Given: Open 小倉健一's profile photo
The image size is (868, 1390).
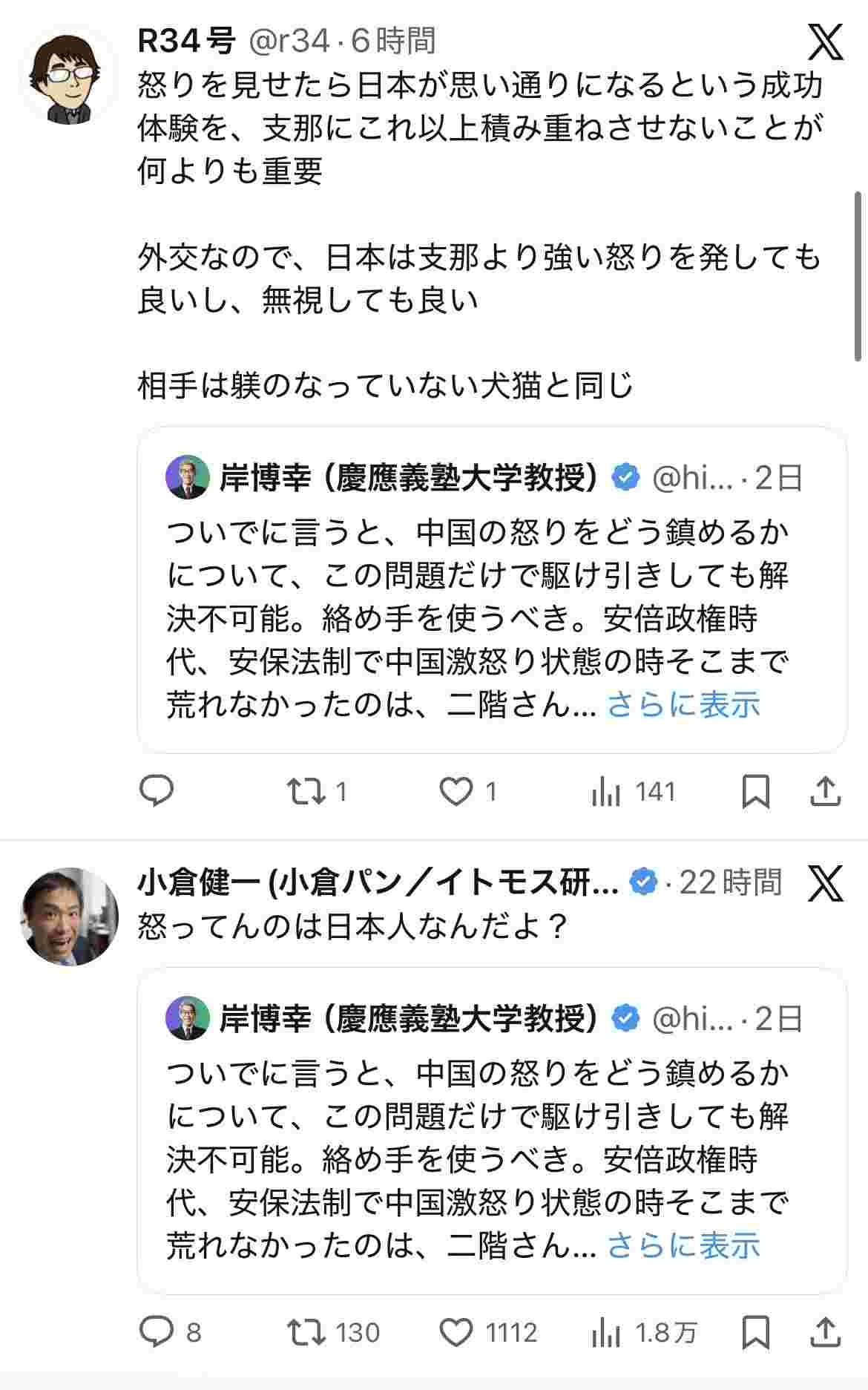Looking at the screenshot, I should coord(68,916).
